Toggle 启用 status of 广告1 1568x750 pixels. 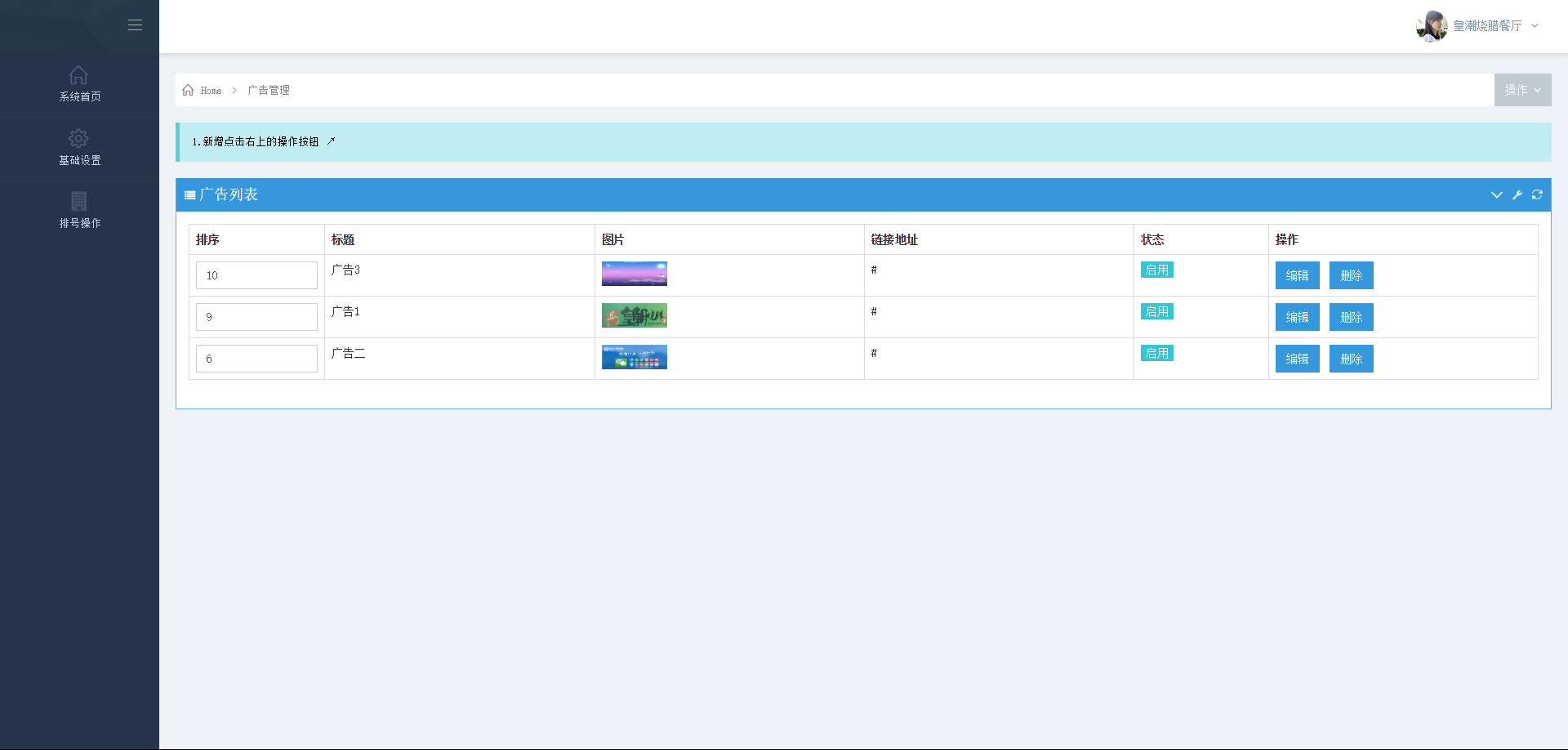(1157, 311)
